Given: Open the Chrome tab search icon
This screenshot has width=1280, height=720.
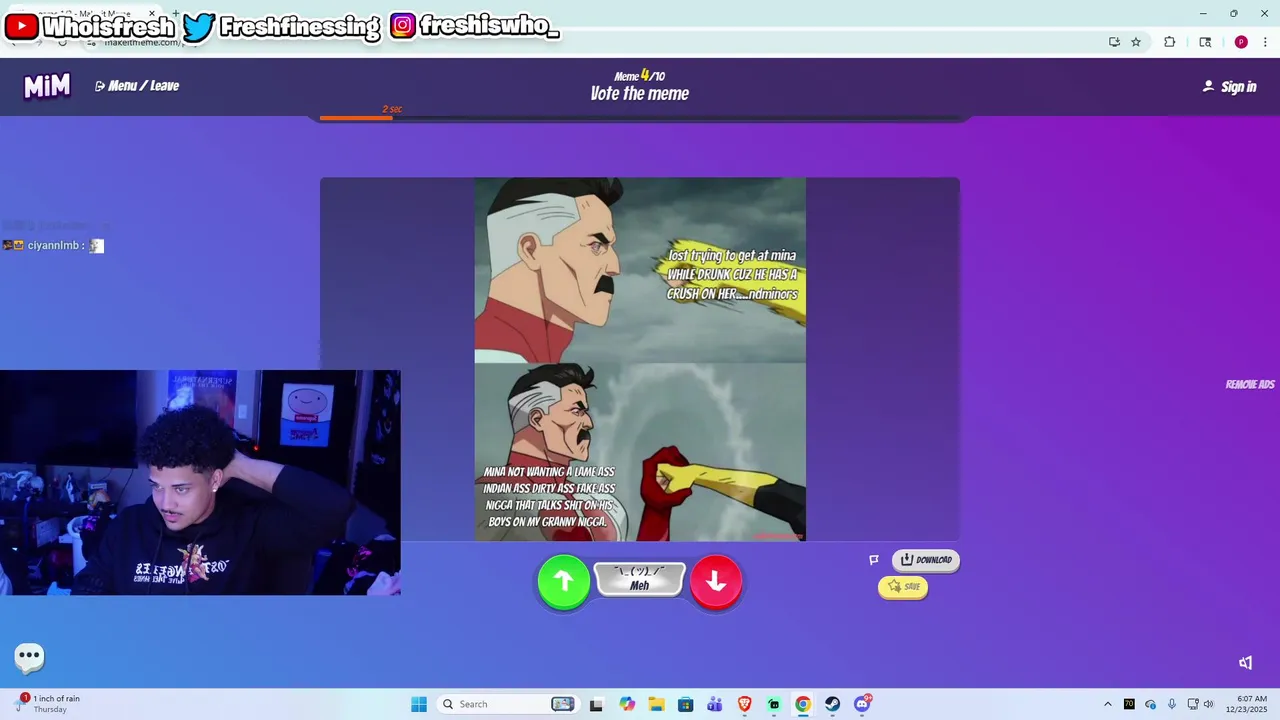Looking at the screenshot, I should [1205, 42].
